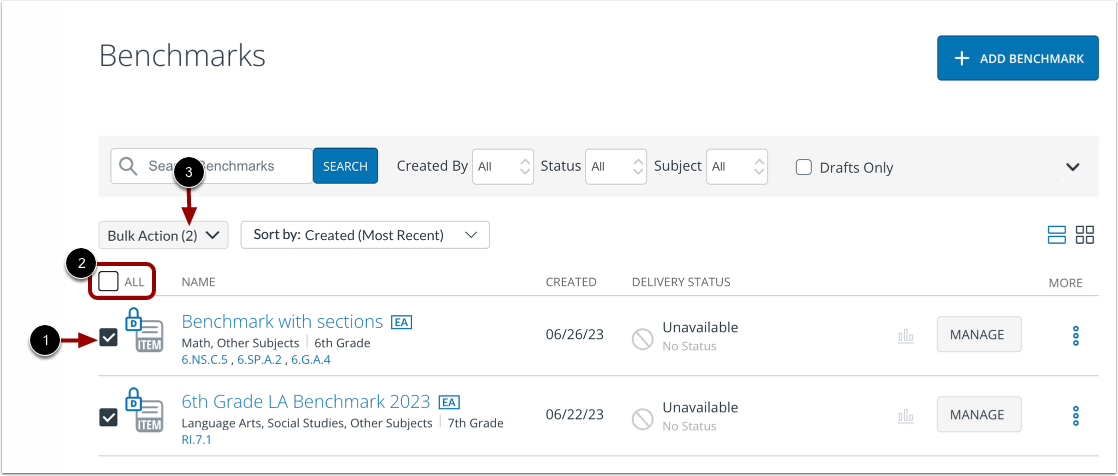The height and width of the screenshot is (476, 1118).
Task: Click Manage for Benchmark with sections
Action: 978,334
